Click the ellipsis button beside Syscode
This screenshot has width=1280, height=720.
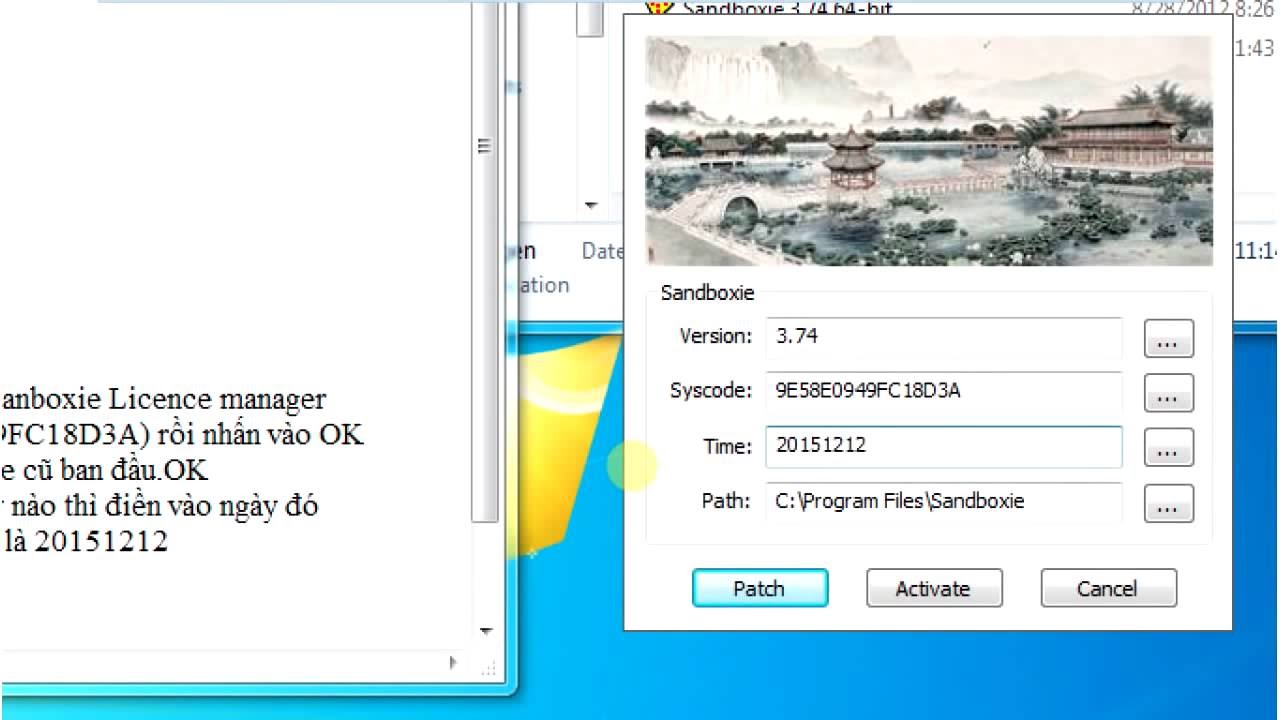coord(1169,394)
